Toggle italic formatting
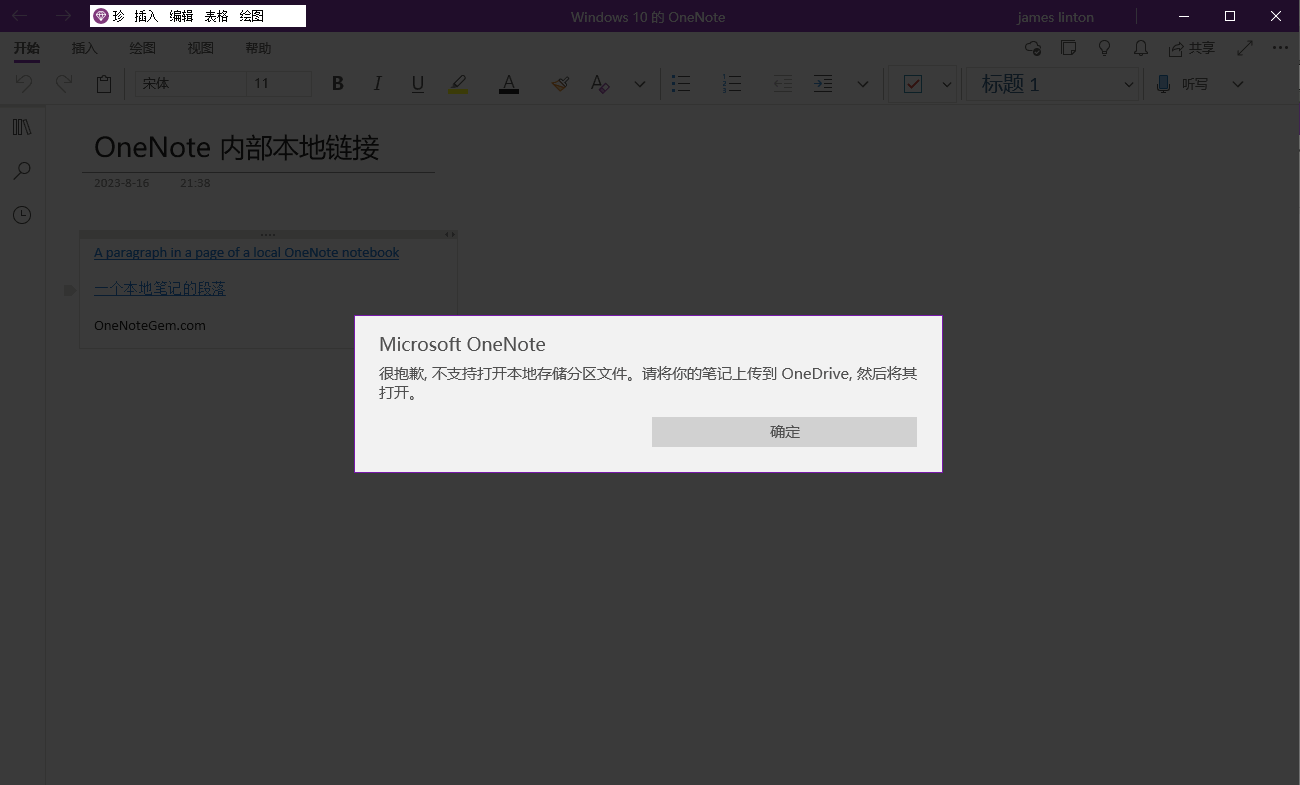Image resolution: width=1300 pixels, height=785 pixels. pyautogui.click(x=378, y=84)
